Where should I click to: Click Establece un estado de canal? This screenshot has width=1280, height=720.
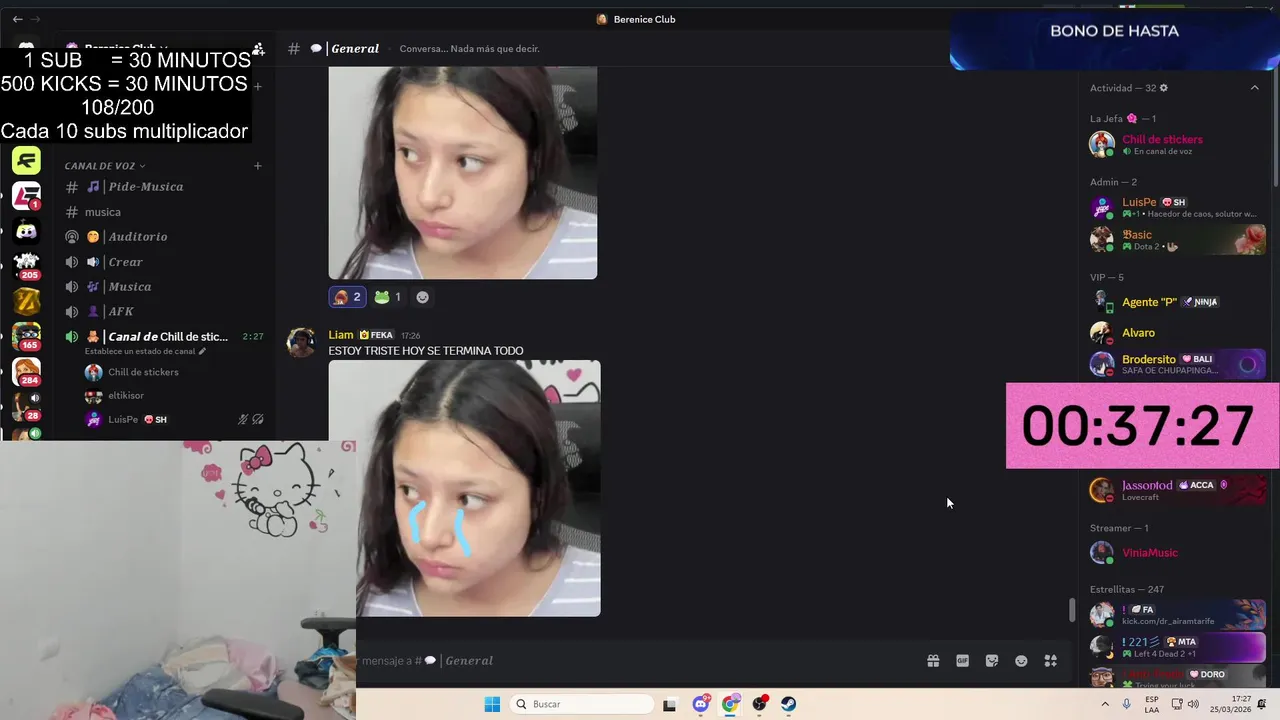[x=140, y=351]
